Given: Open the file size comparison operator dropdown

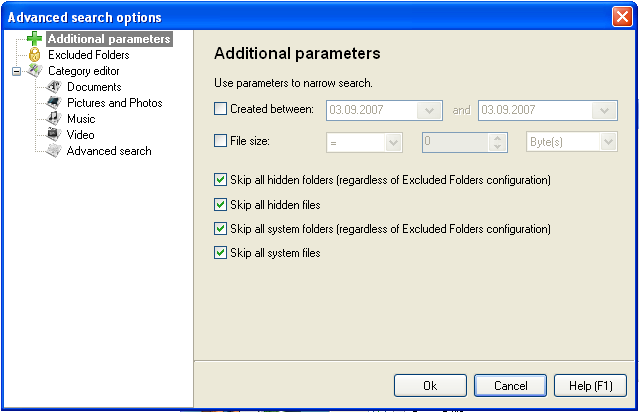Looking at the screenshot, I should point(393,143).
